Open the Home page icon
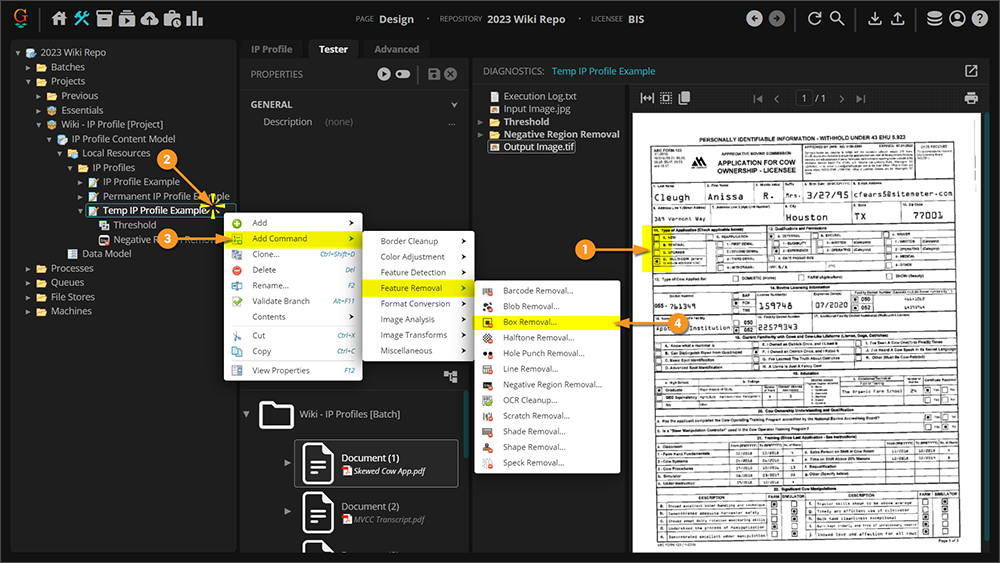 pyautogui.click(x=59, y=18)
